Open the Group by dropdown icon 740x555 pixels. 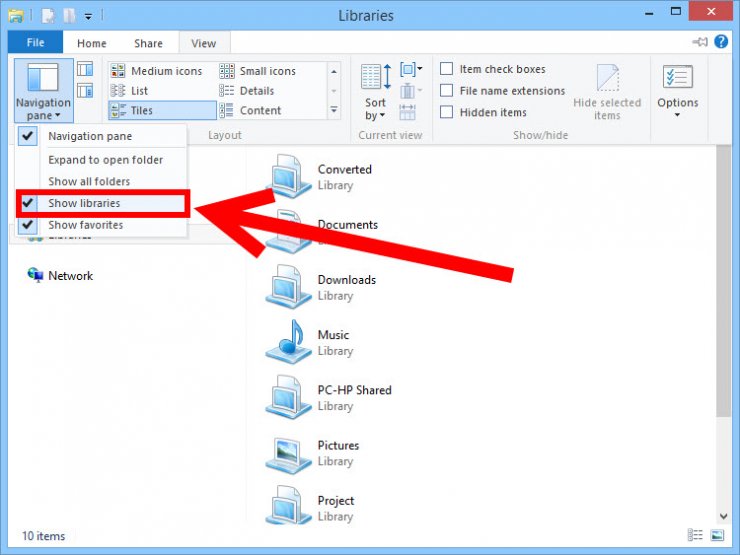pos(411,69)
